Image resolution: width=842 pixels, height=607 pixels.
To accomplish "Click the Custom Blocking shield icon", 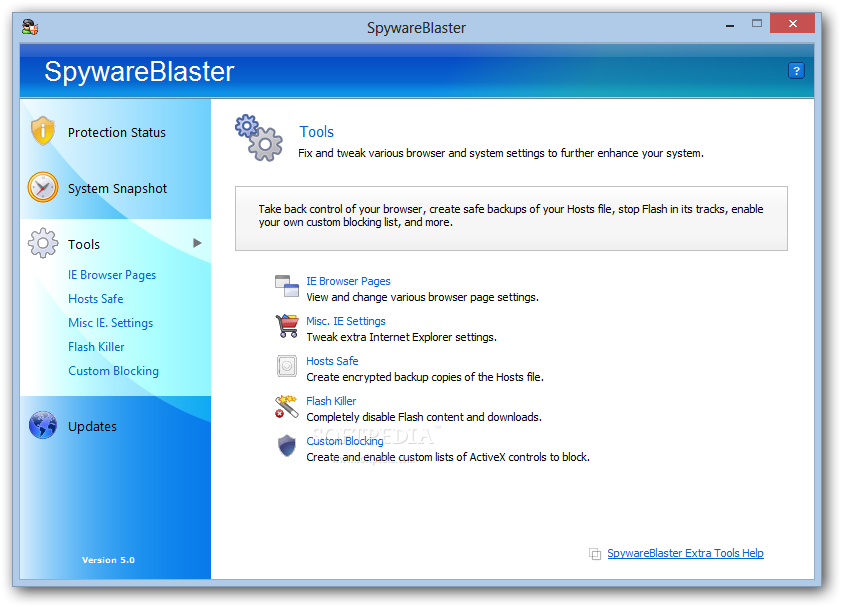I will point(287,446).
